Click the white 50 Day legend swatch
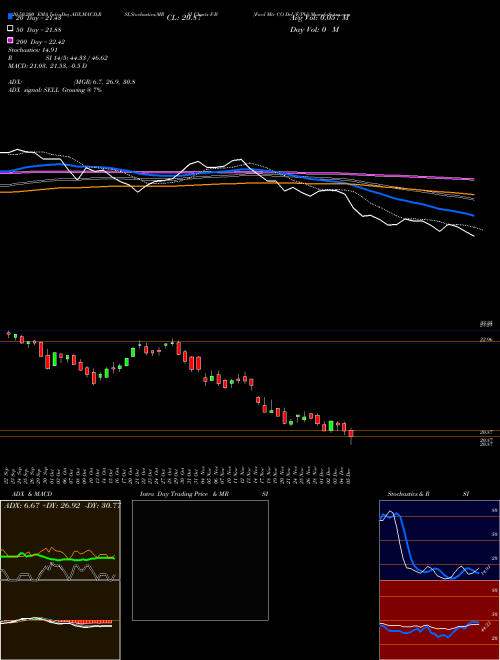 (10, 29)
